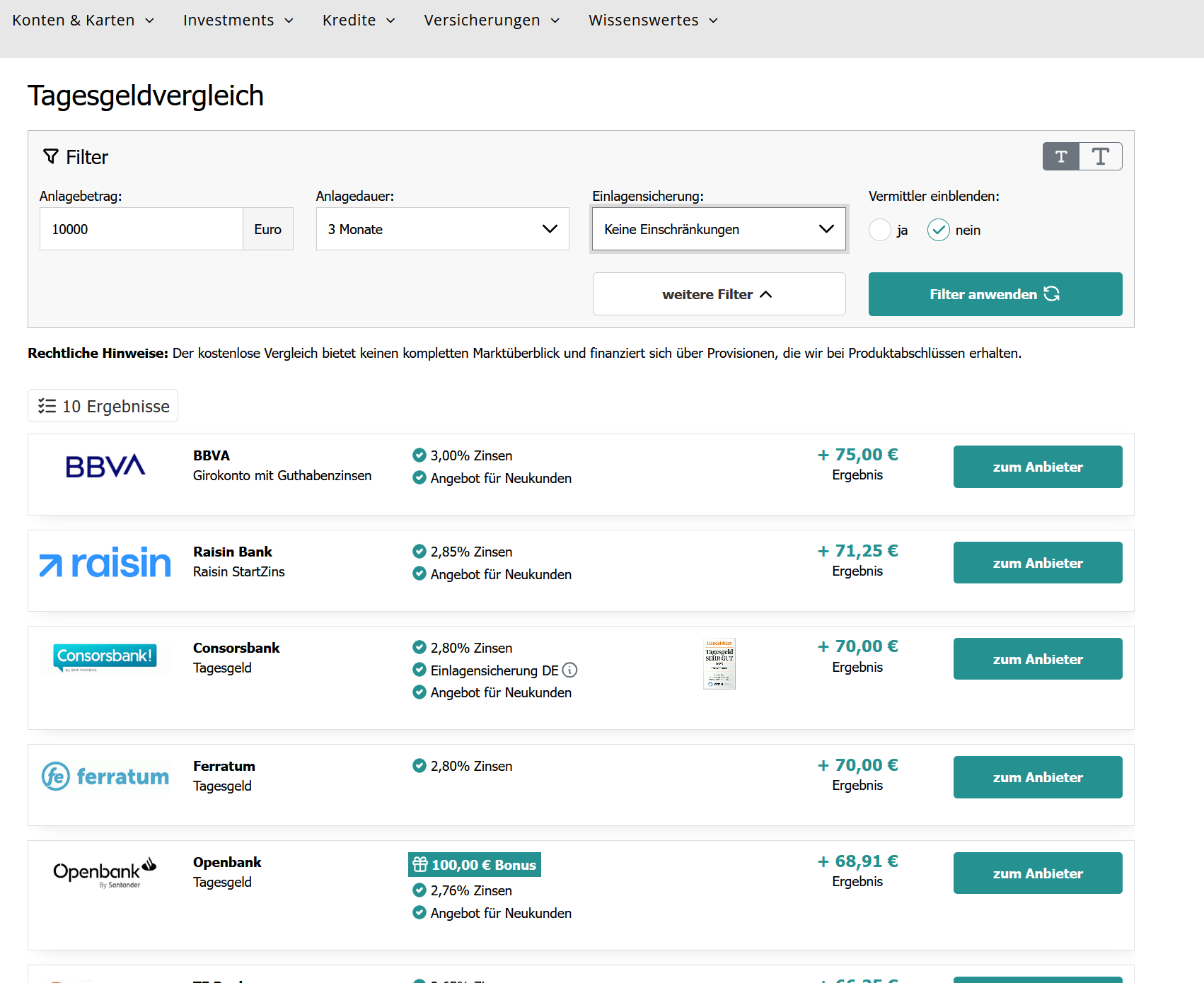Click the Filter anwenden button
This screenshot has height=983, width=1204.
pos(995,294)
